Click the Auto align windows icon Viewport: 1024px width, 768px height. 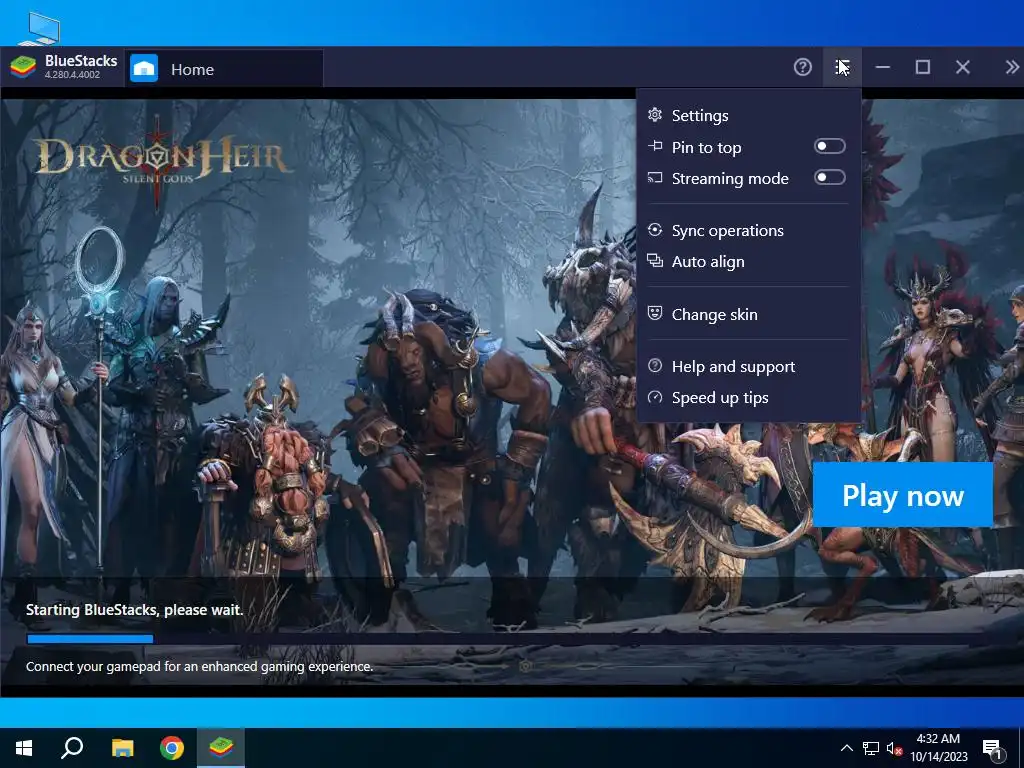click(x=654, y=261)
